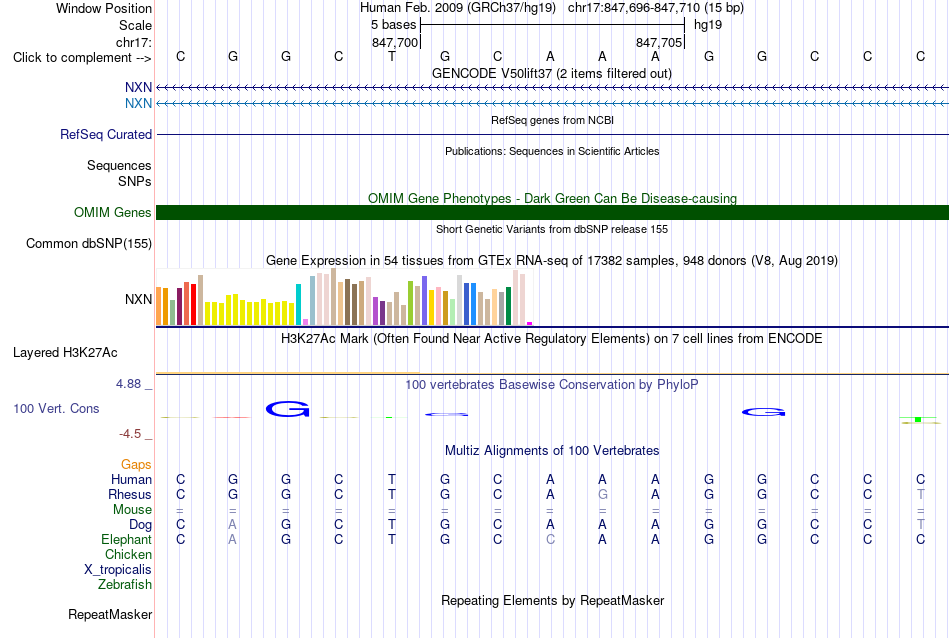
Task: Click the Zebrafish species label
Action: click(x=124, y=585)
